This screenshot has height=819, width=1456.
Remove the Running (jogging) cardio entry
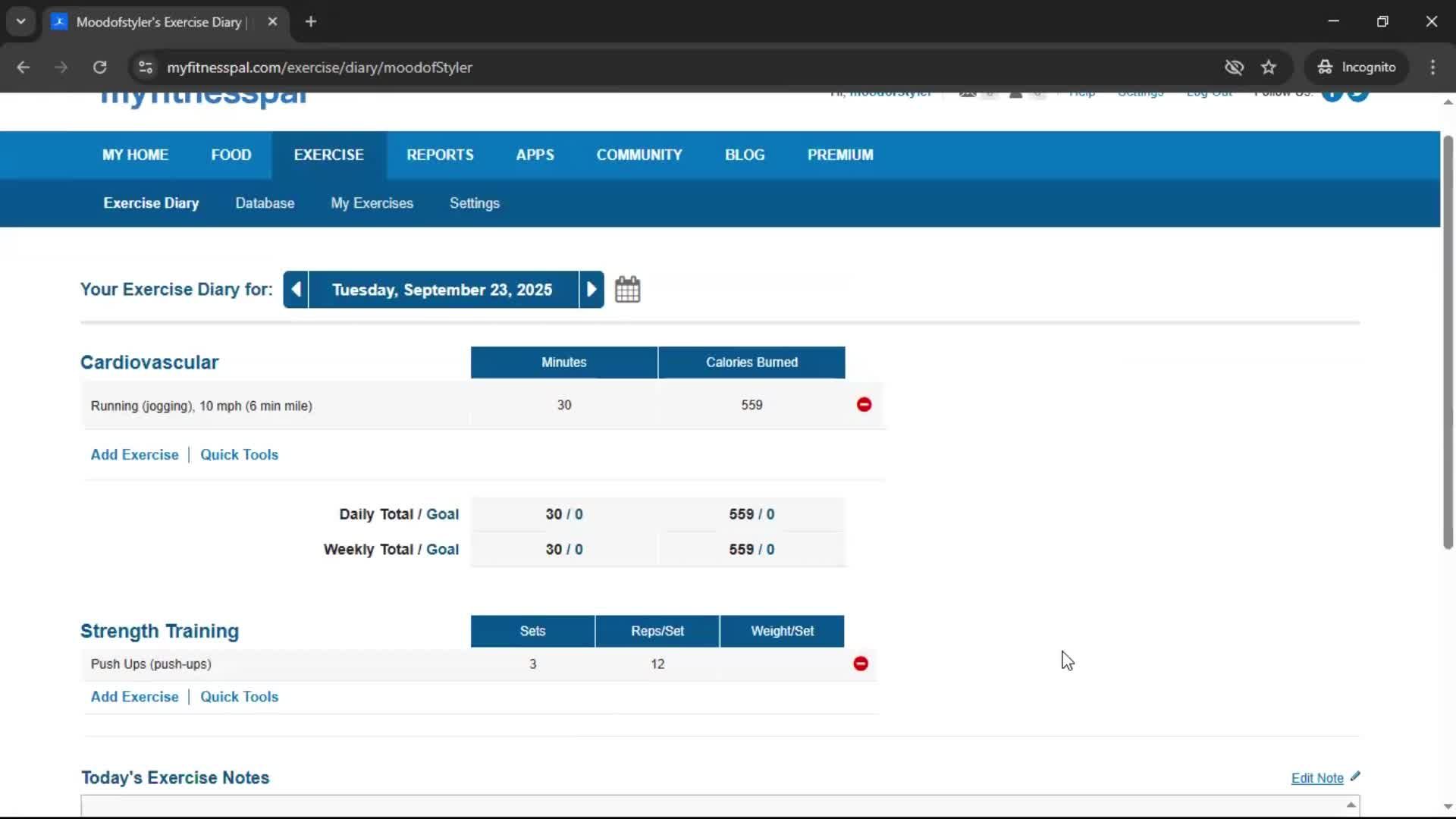(864, 405)
